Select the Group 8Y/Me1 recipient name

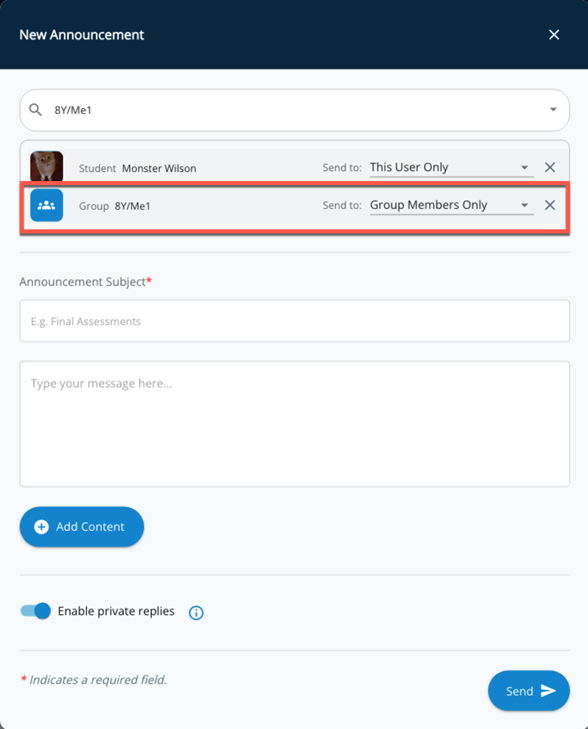[x=132, y=206]
